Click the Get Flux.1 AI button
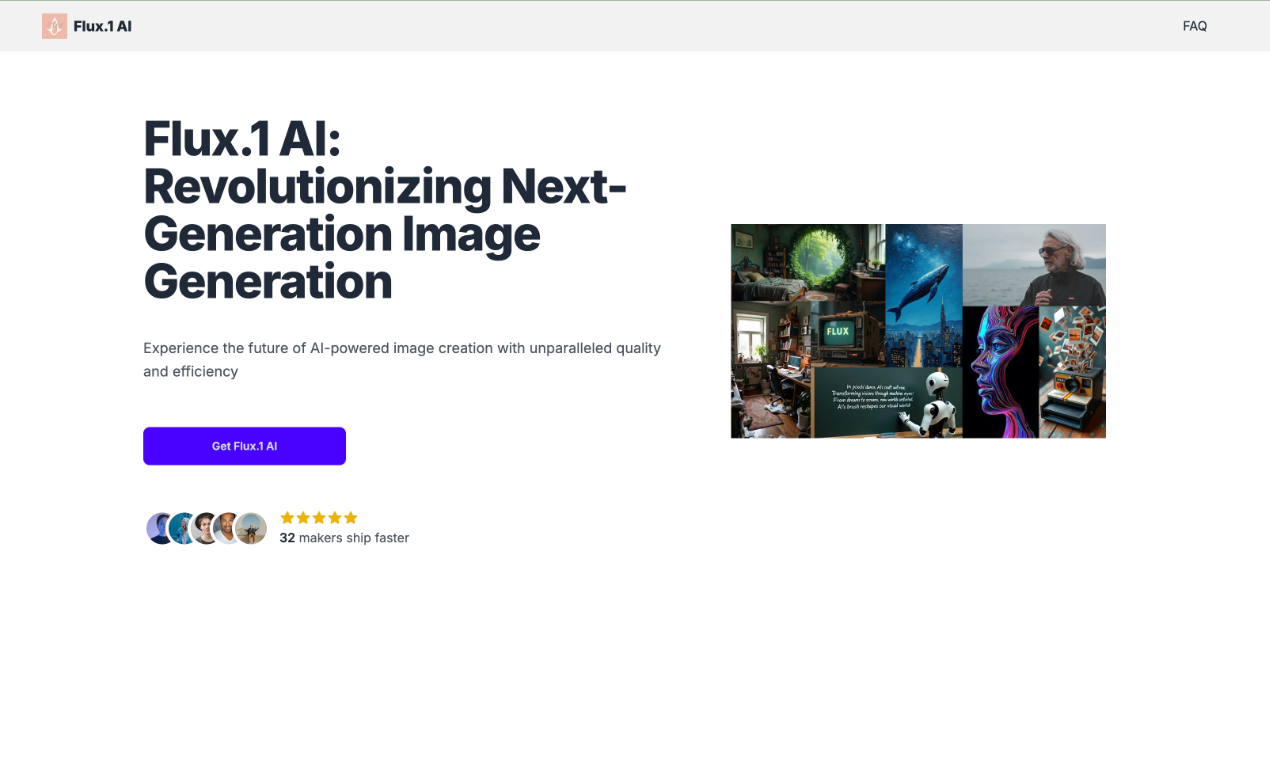The height and width of the screenshot is (760, 1270). coord(244,446)
